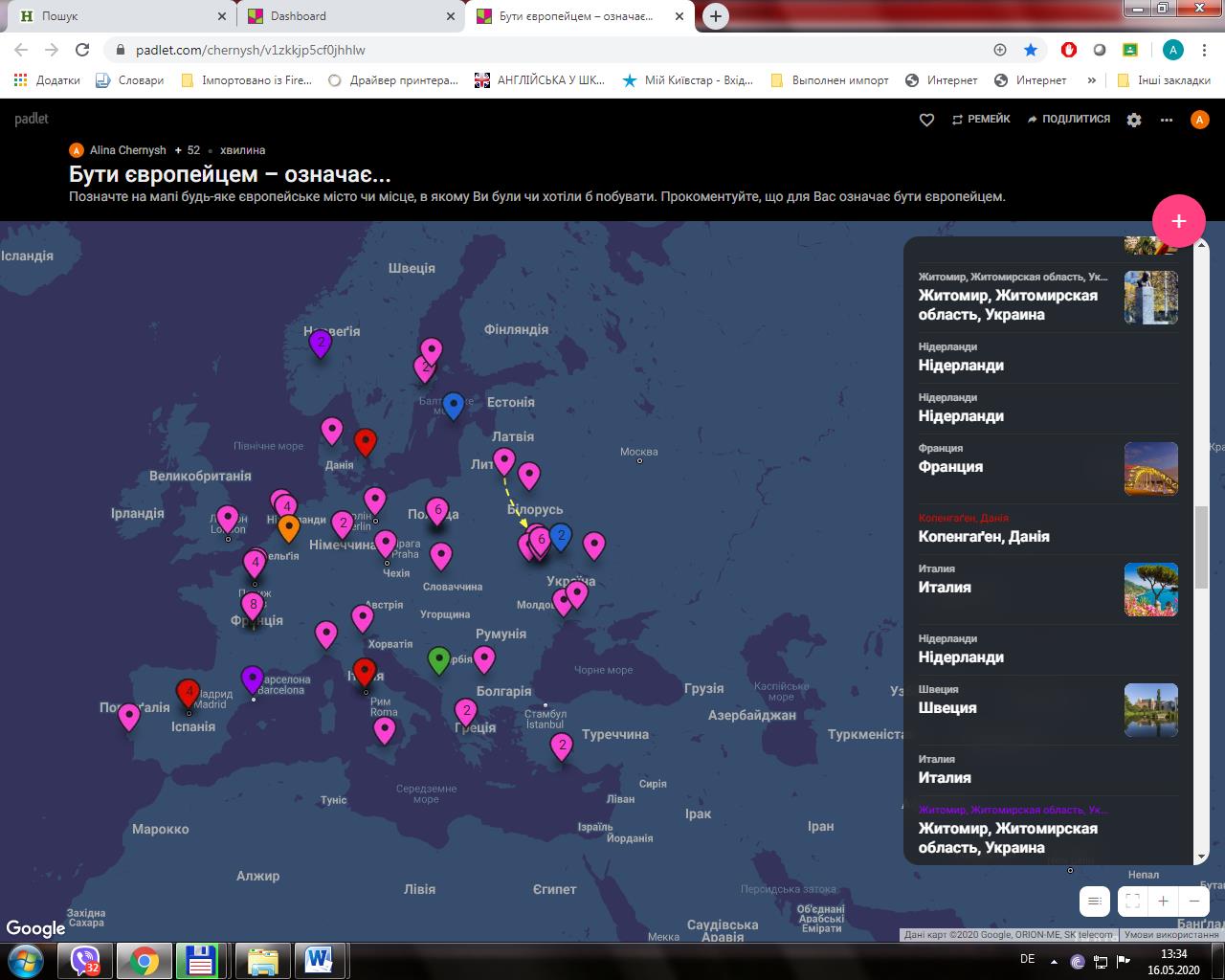Zoom out on the map
Screen dimensions: 1225x980
pos(1194,901)
